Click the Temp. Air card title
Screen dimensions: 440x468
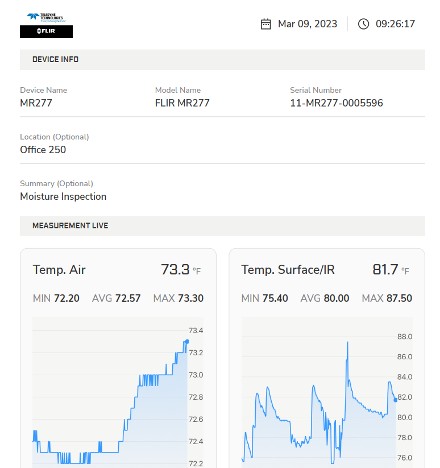(x=59, y=270)
